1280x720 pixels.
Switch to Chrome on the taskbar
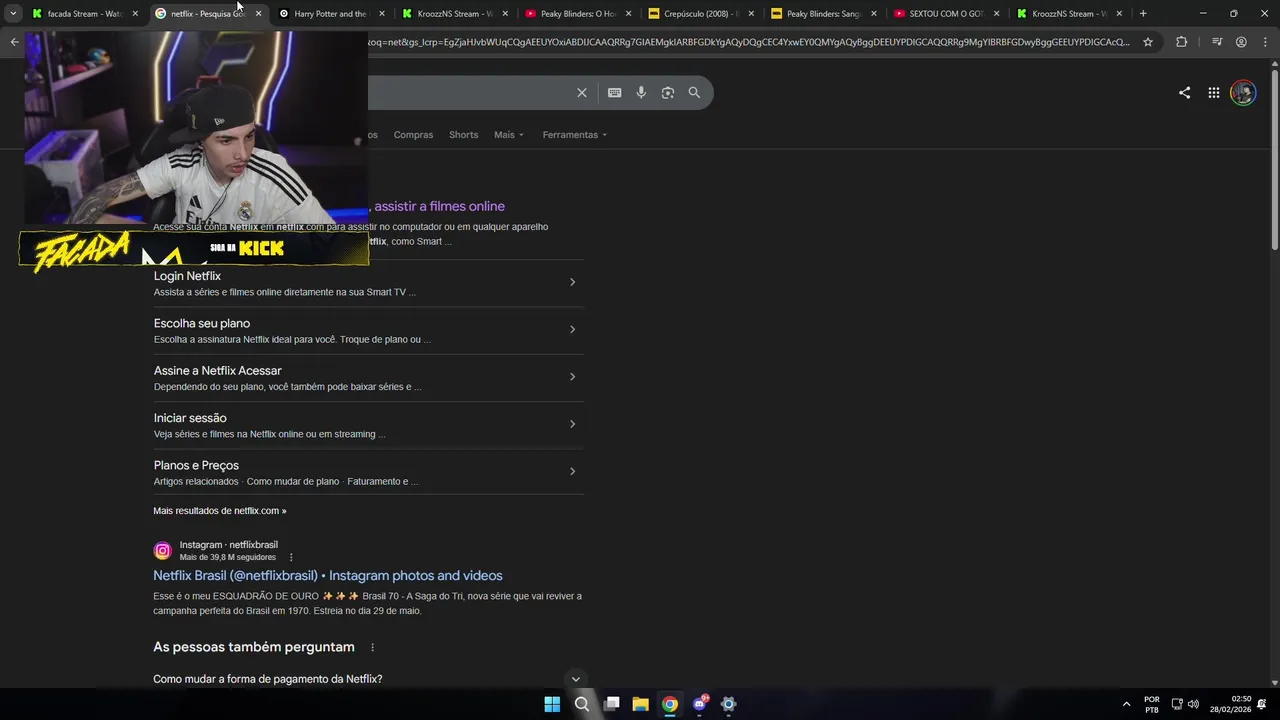[670, 704]
